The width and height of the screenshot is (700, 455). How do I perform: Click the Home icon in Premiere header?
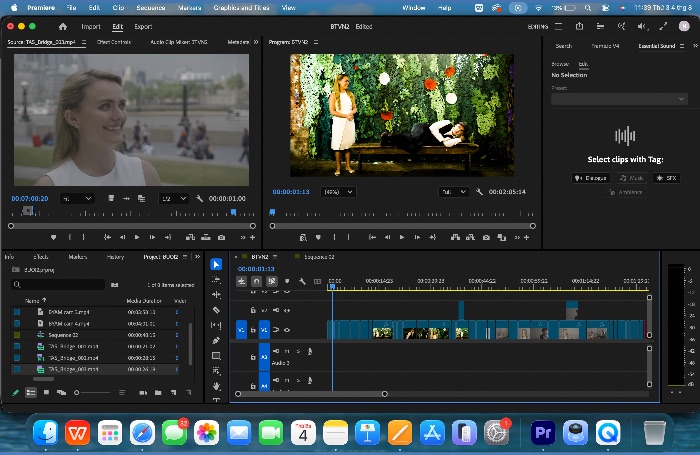[63, 27]
